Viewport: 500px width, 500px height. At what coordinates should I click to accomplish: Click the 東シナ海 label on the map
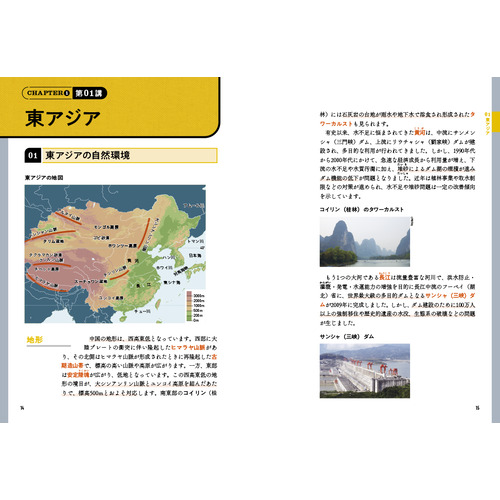point(172,282)
